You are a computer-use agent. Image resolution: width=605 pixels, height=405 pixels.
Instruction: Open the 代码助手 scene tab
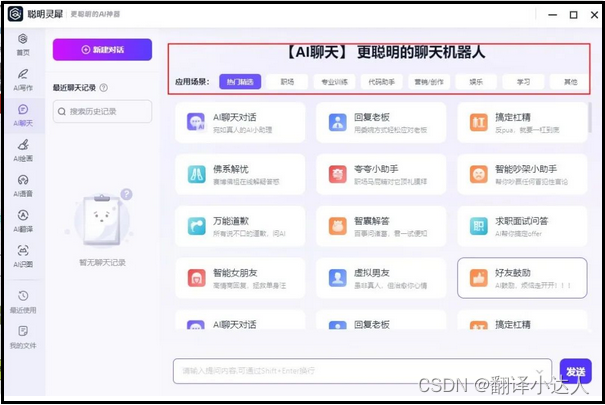381,82
